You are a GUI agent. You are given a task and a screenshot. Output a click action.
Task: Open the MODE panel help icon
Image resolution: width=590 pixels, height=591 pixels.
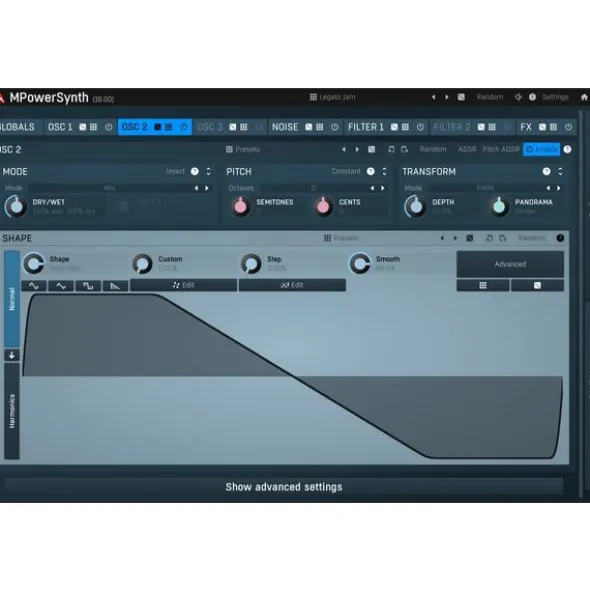pyautogui.click(x=195, y=171)
